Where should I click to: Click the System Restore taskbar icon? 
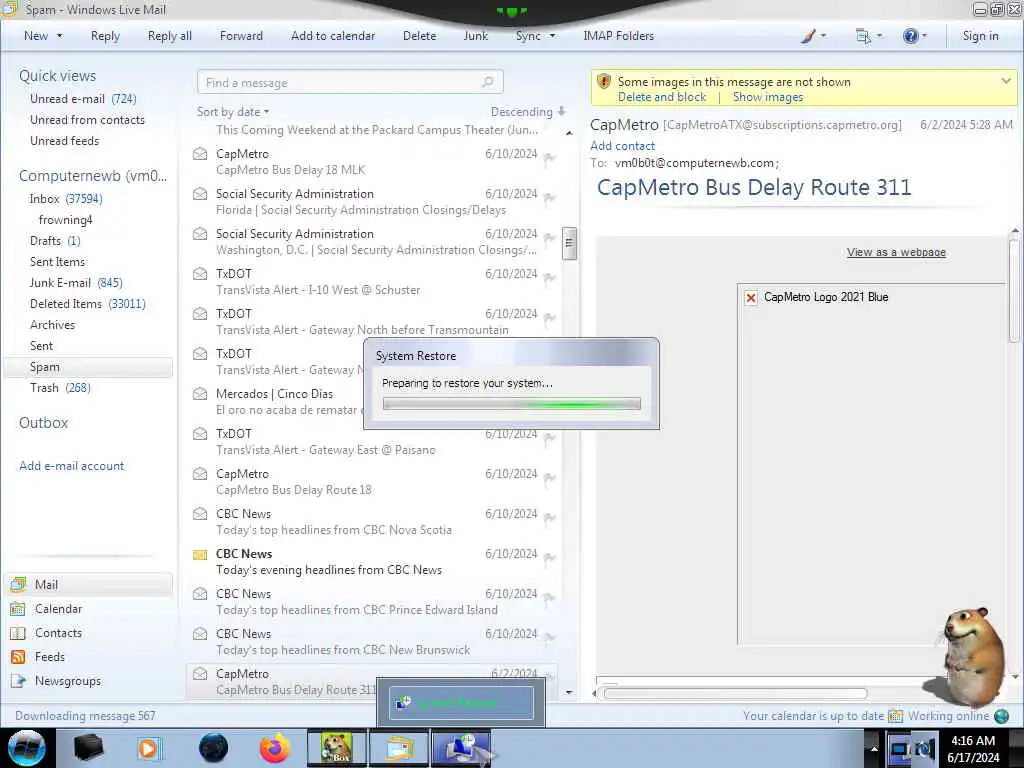461,748
